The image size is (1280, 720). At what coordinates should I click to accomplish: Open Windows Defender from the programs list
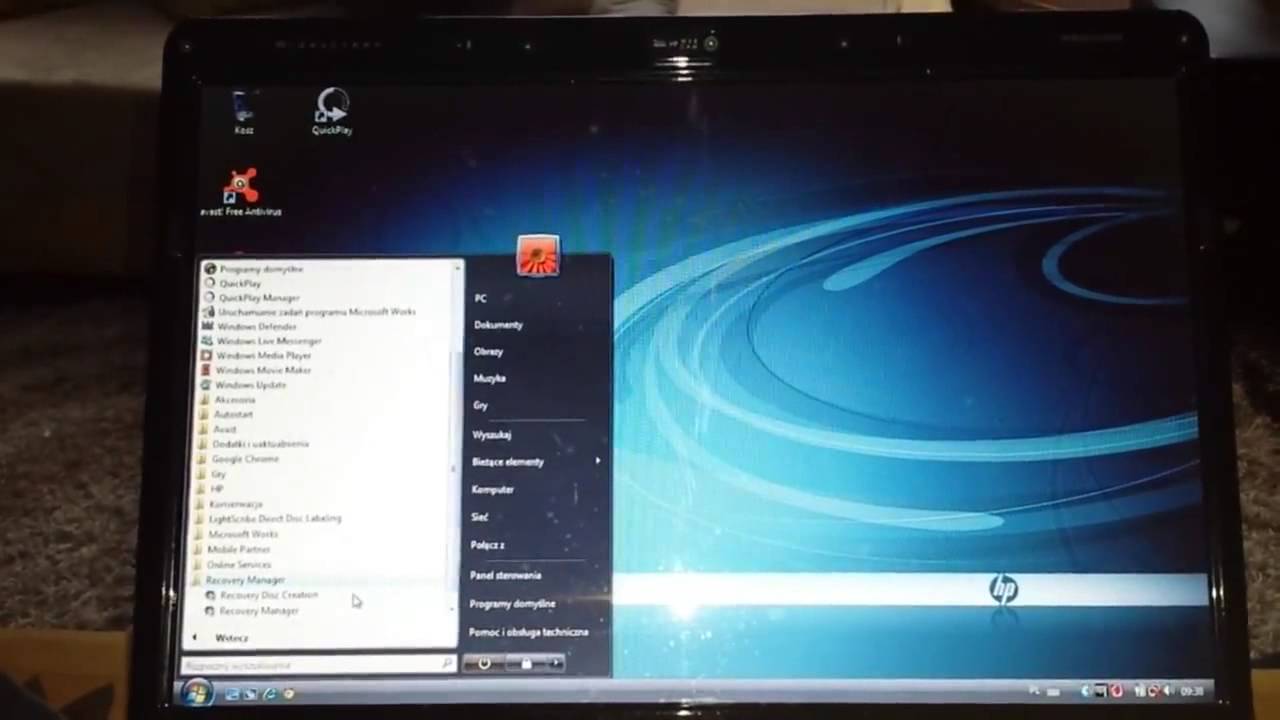(x=249, y=326)
